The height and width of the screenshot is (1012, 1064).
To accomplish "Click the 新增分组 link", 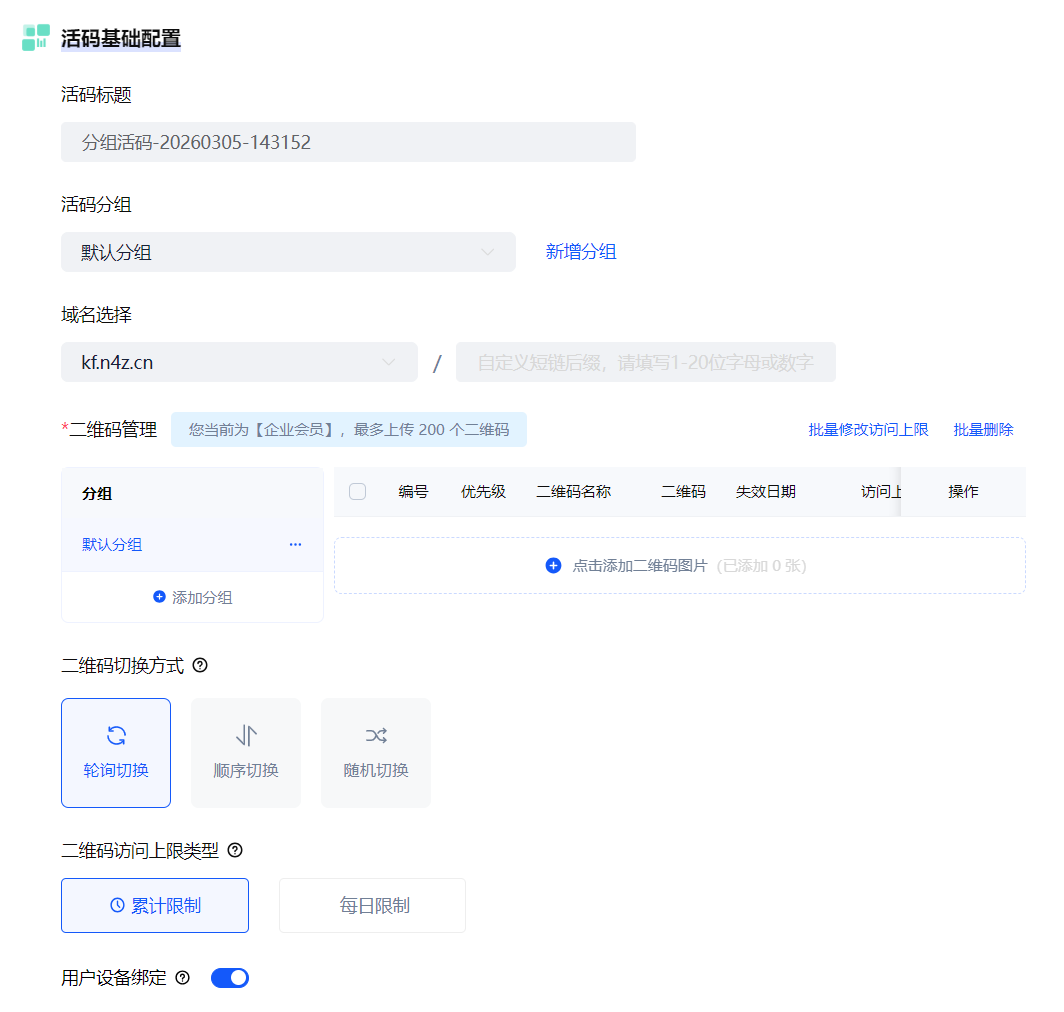I will click(581, 252).
